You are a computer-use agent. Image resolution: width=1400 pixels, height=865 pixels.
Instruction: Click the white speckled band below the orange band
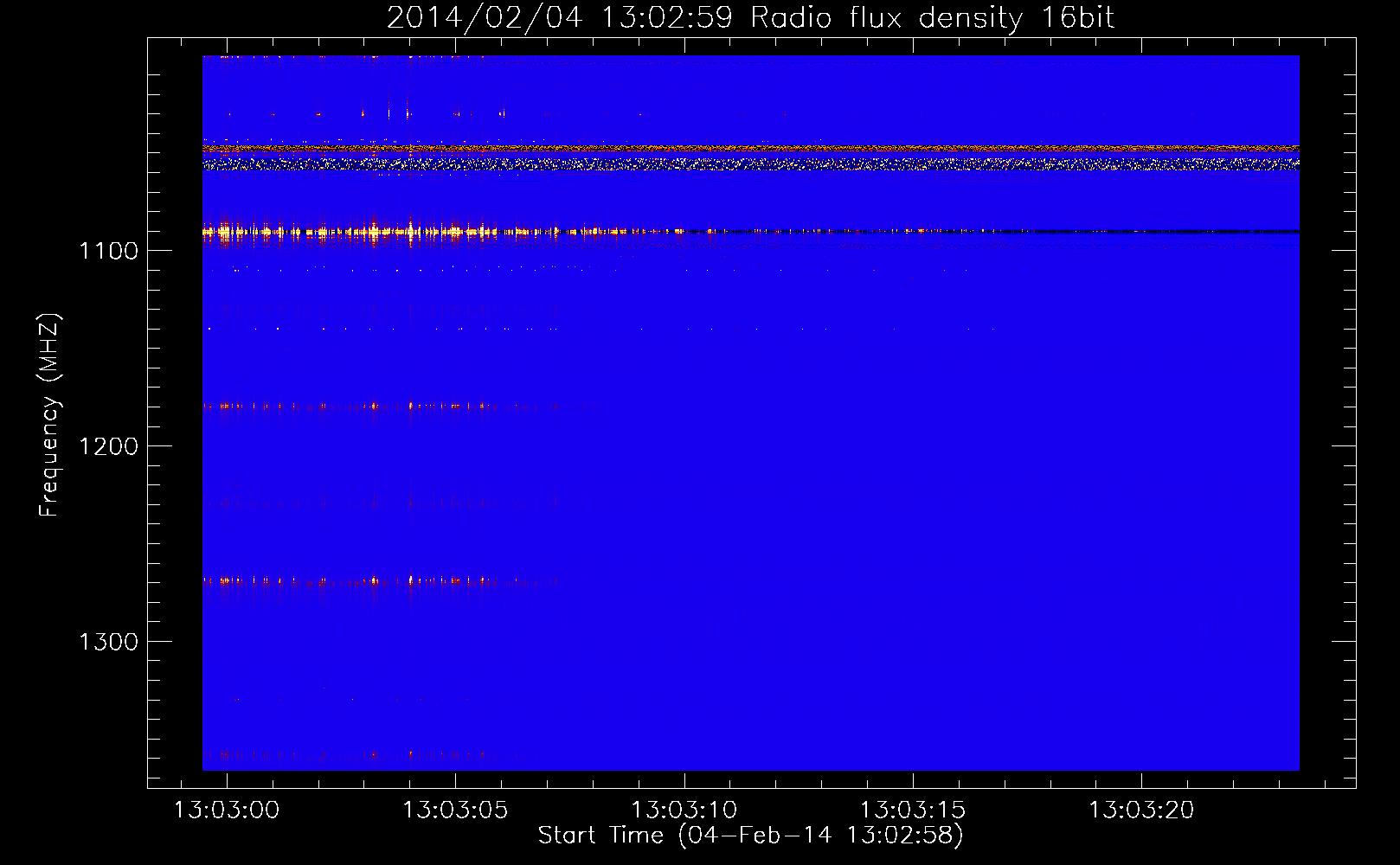tap(744, 163)
